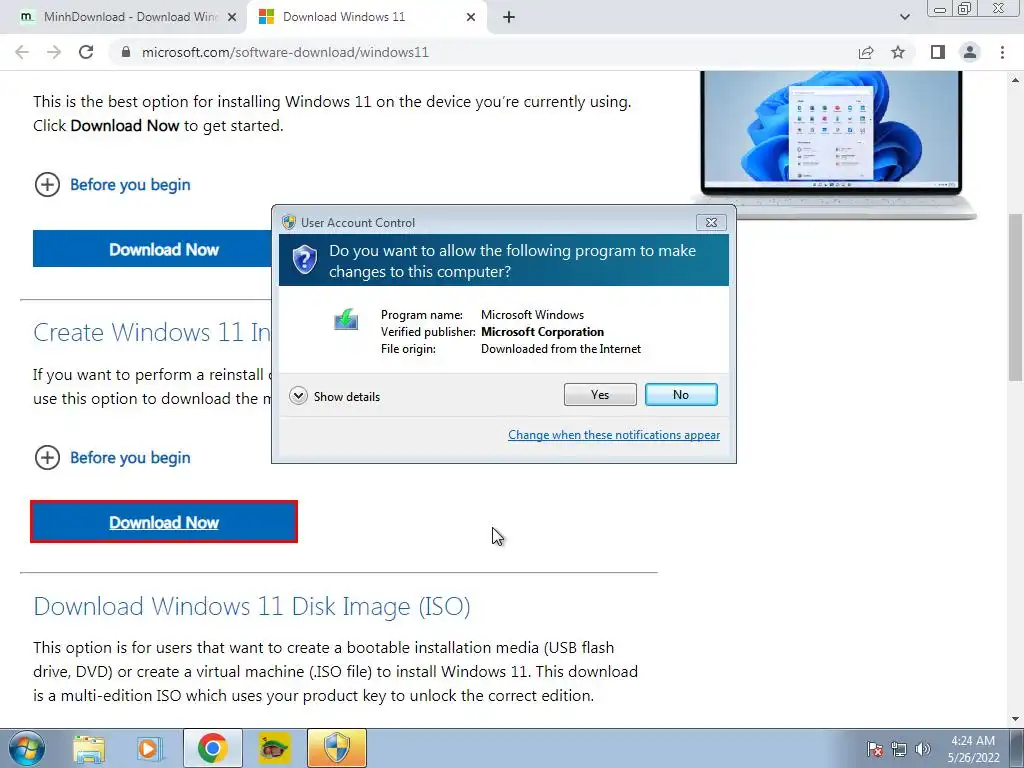
Task: Open the browser side panel icon
Action: [938, 52]
